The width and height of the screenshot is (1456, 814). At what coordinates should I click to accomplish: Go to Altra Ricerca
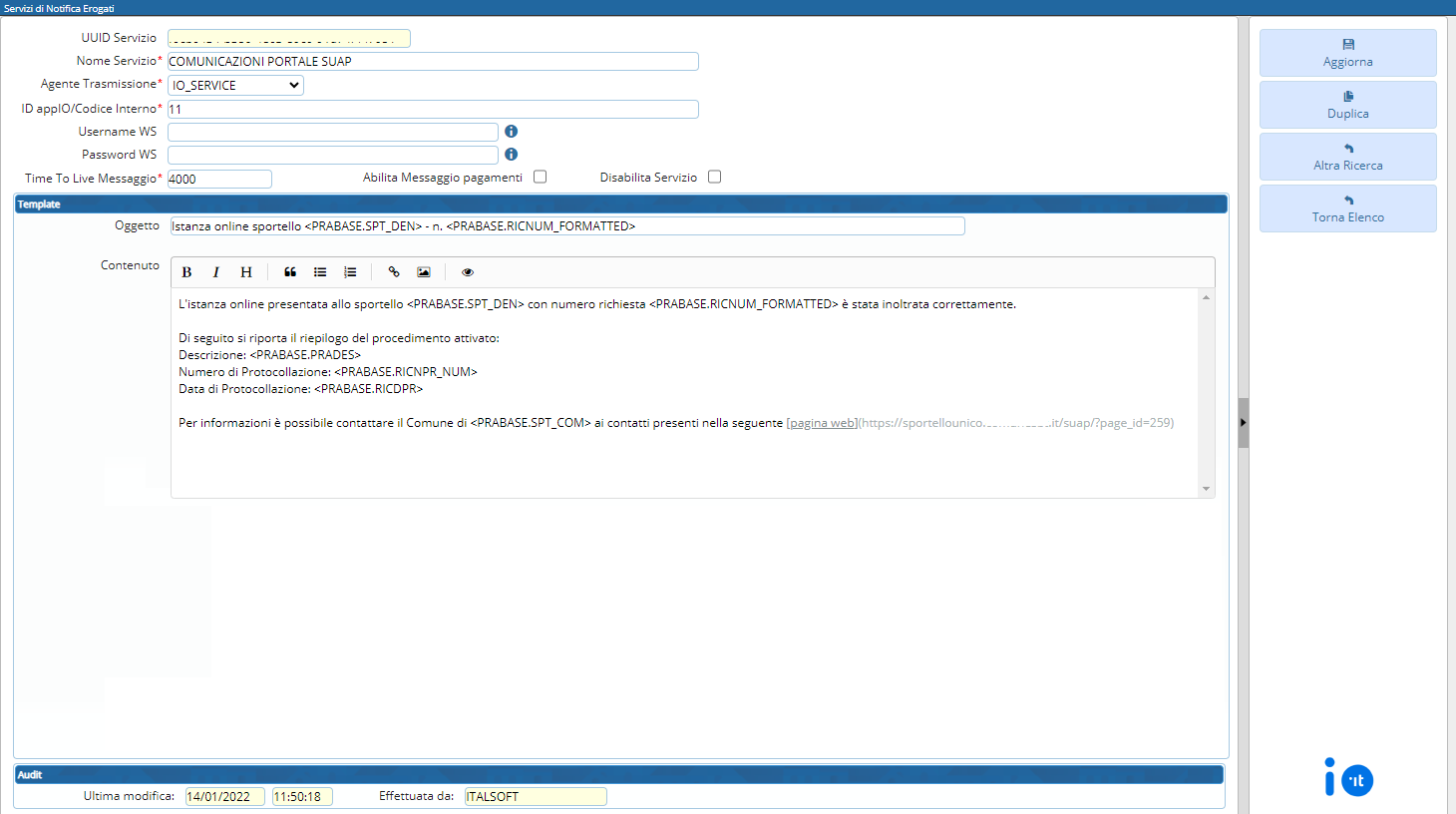click(x=1347, y=157)
